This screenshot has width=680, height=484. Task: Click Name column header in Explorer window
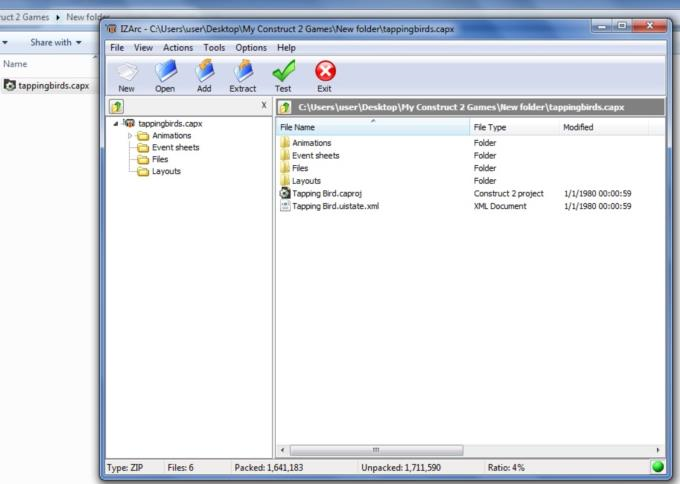pos(15,64)
